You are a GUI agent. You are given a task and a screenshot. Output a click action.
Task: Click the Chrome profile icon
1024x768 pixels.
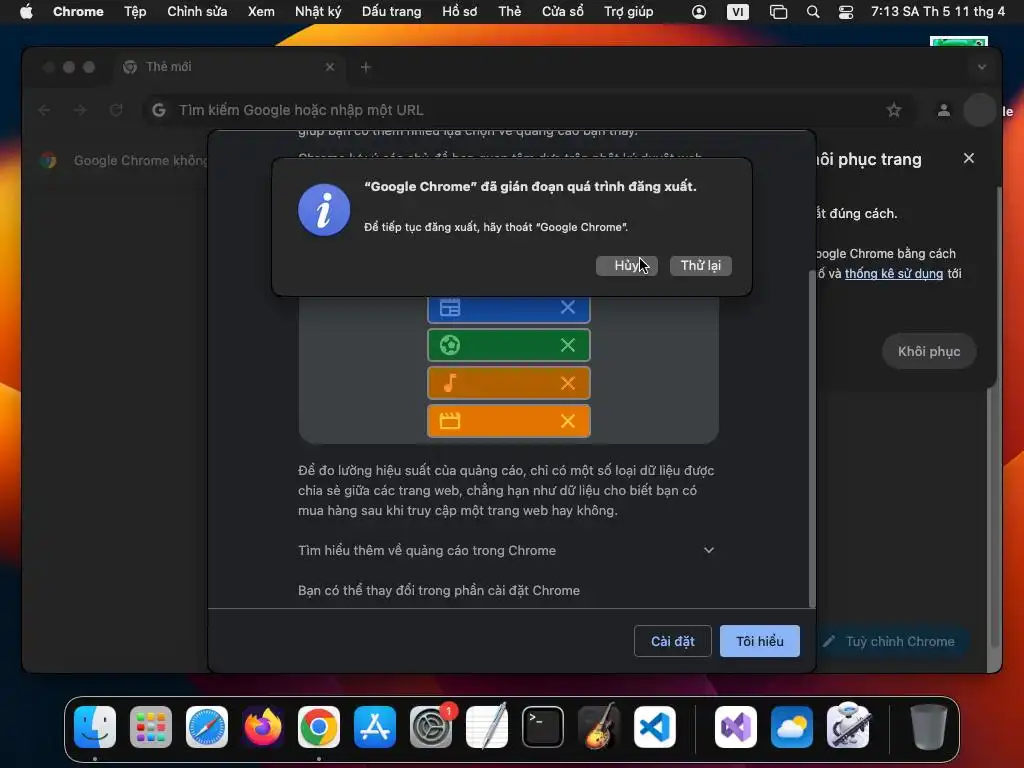[944, 110]
